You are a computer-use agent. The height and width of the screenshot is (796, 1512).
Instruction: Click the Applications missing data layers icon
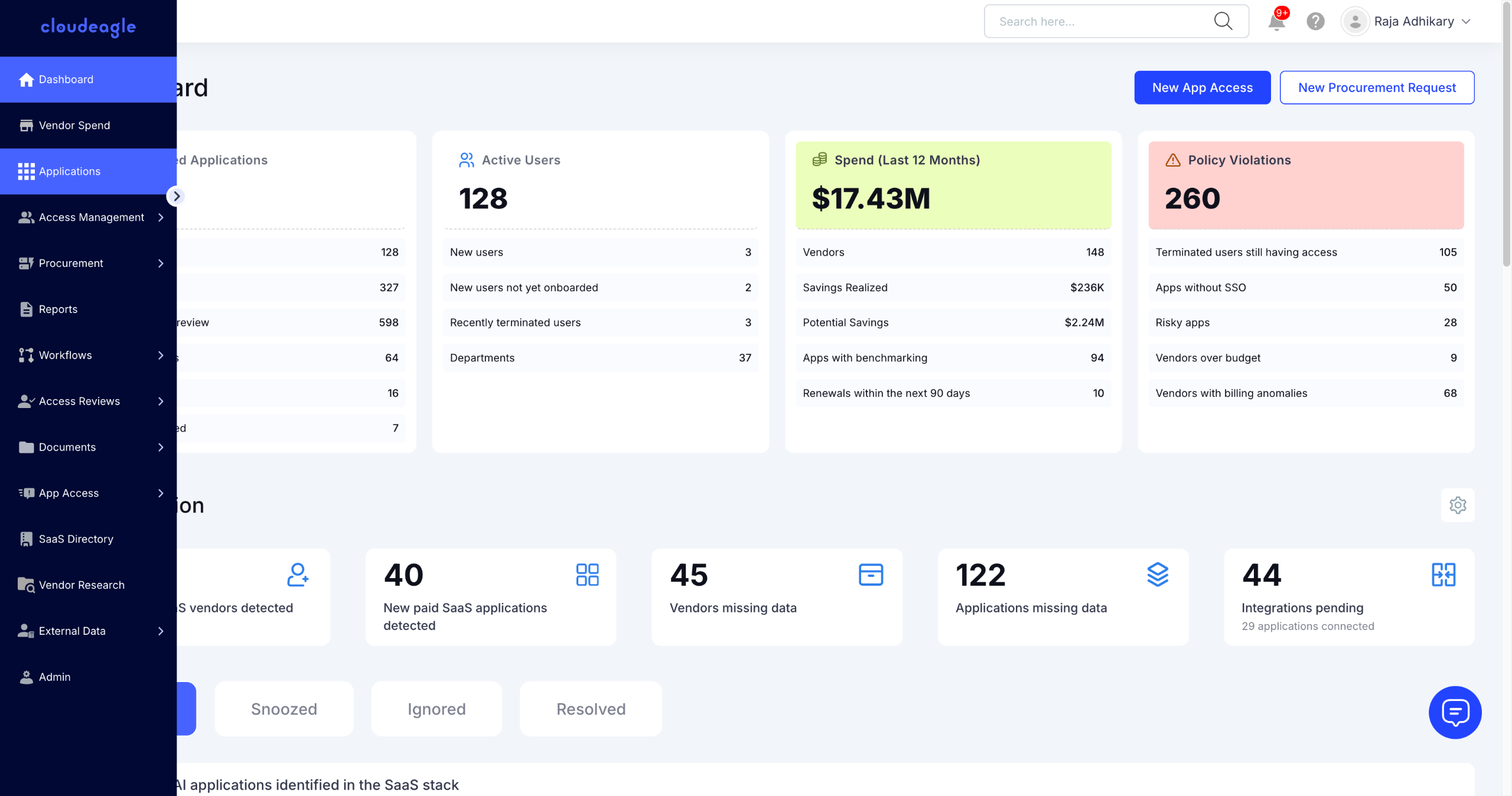[x=1158, y=575]
